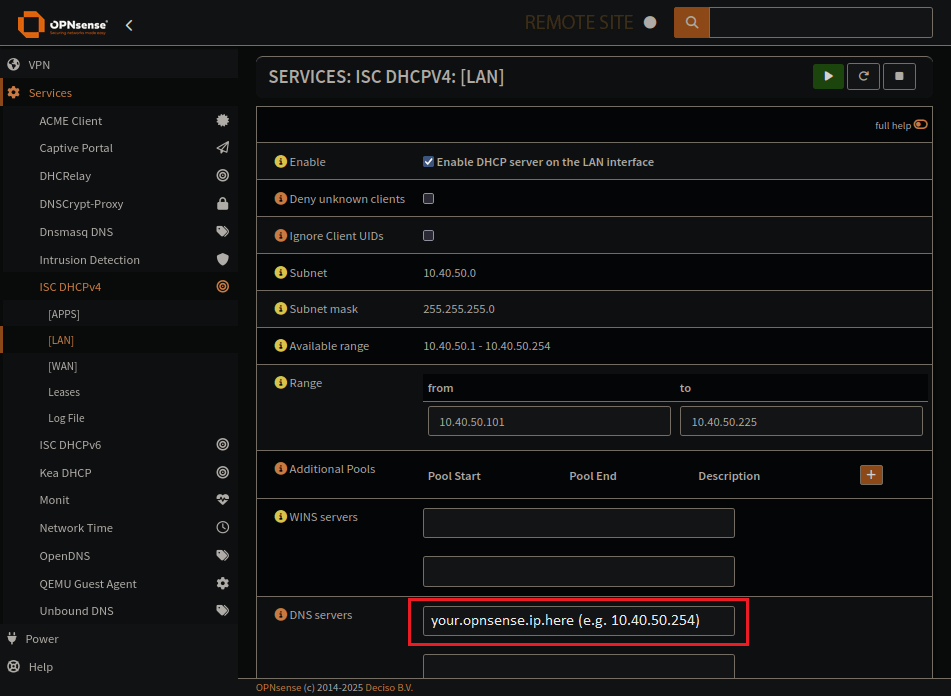Restart the DHCP service with reload icon
Viewport: 951px width, 696px height.
click(x=863, y=76)
